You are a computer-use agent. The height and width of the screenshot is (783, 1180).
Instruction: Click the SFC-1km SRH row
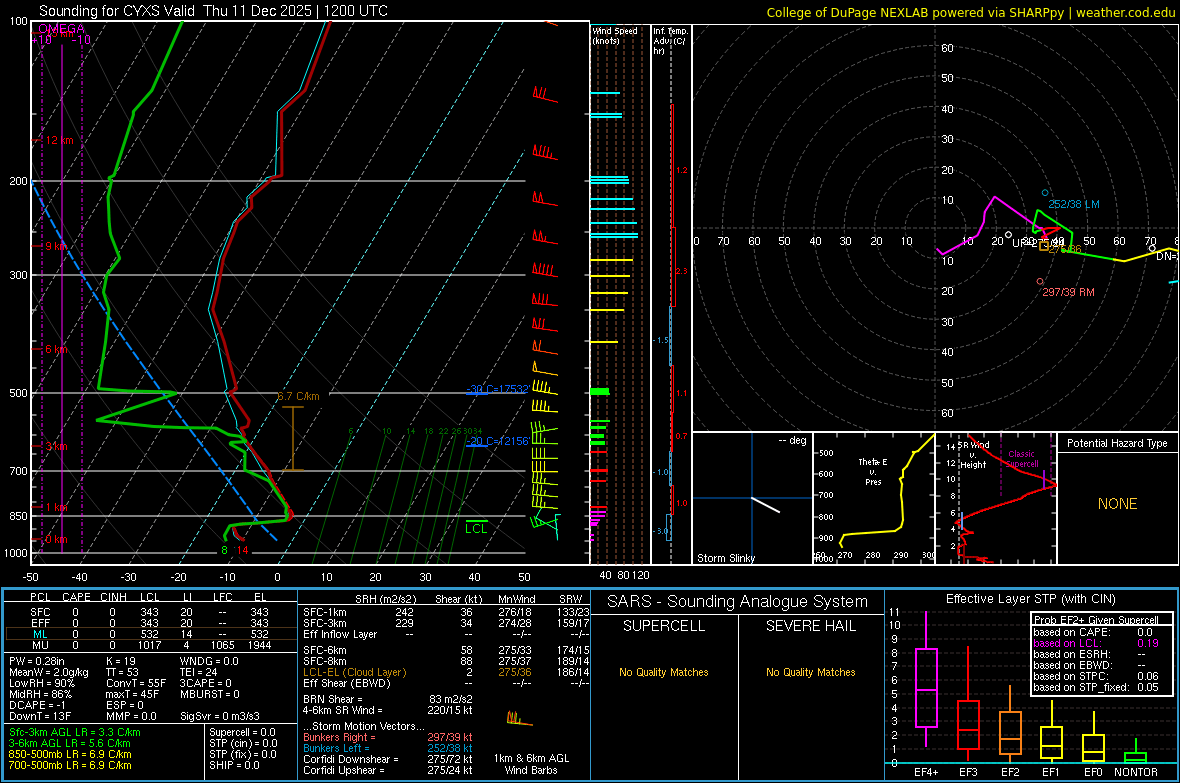(x=446, y=612)
